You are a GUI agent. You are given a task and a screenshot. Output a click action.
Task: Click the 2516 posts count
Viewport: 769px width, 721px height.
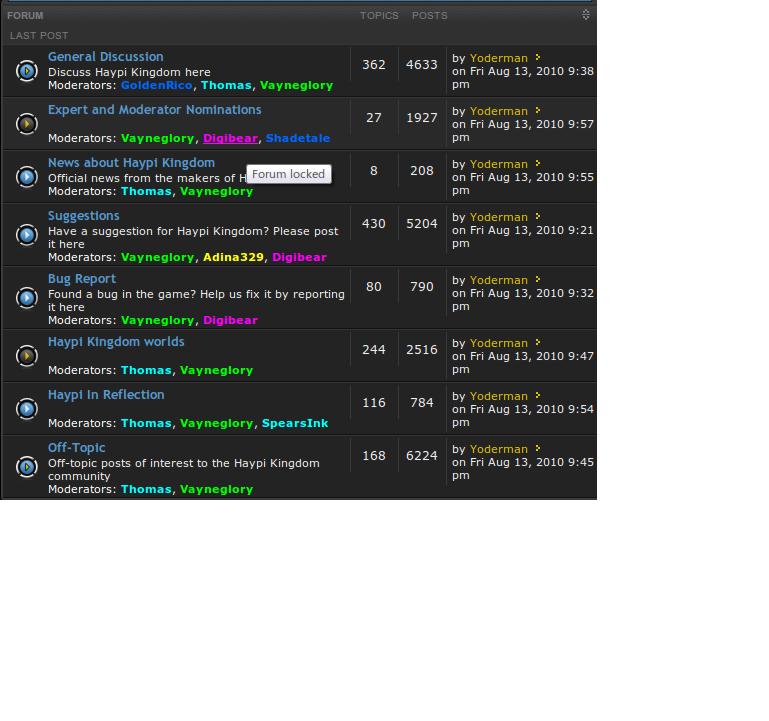click(x=421, y=350)
